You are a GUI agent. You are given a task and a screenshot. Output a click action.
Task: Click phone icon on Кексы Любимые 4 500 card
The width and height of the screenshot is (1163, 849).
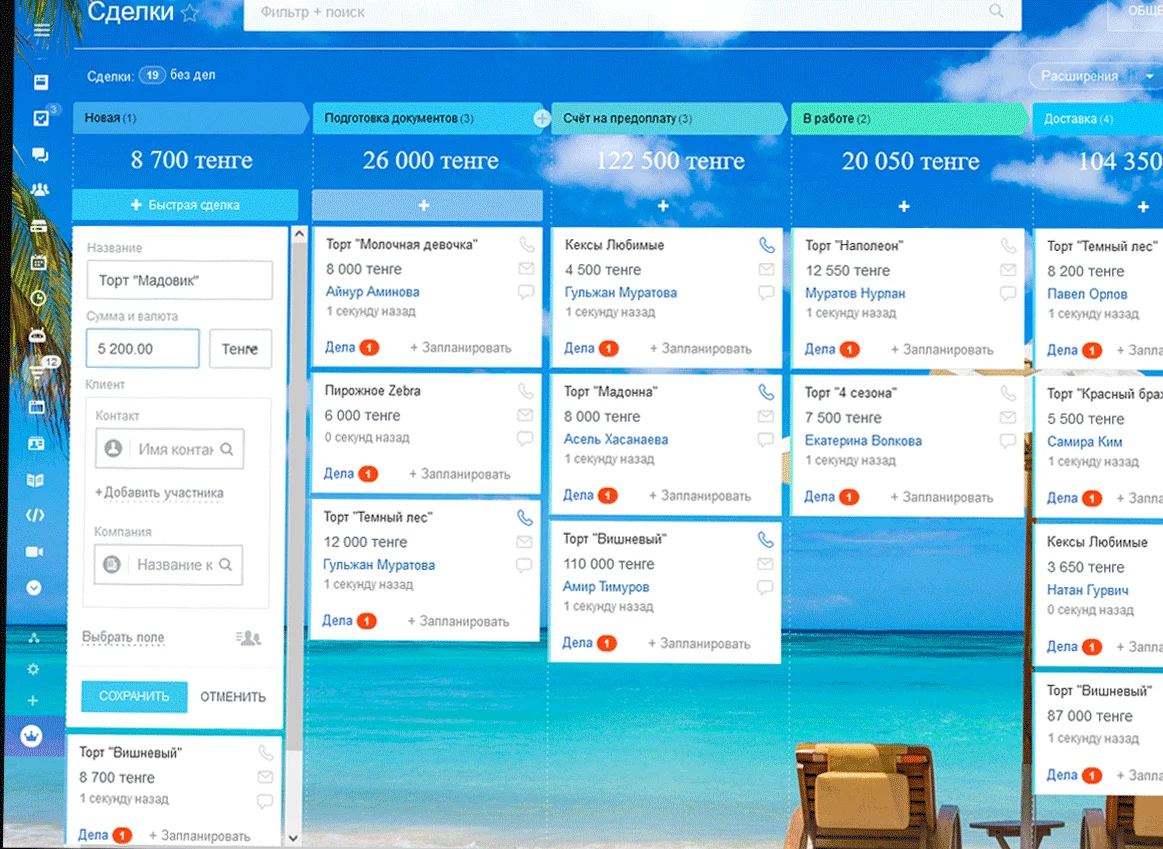766,245
